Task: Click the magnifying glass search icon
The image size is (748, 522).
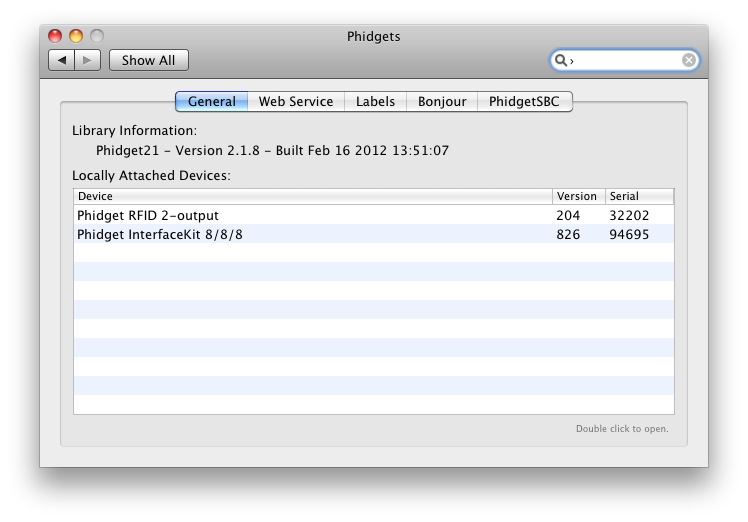Action: 561,60
